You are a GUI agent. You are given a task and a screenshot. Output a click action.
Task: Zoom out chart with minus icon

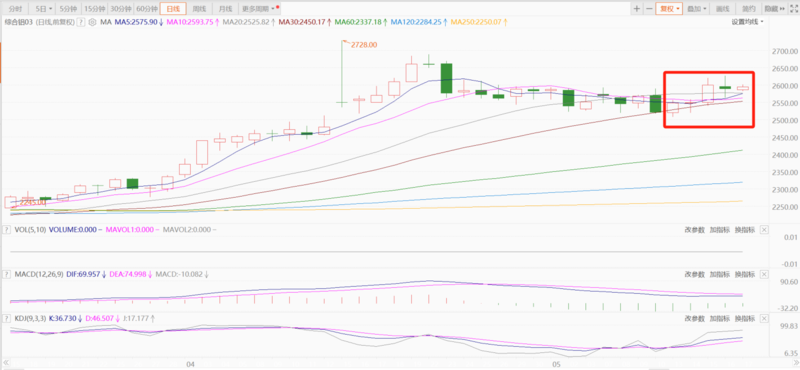coord(649,9)
